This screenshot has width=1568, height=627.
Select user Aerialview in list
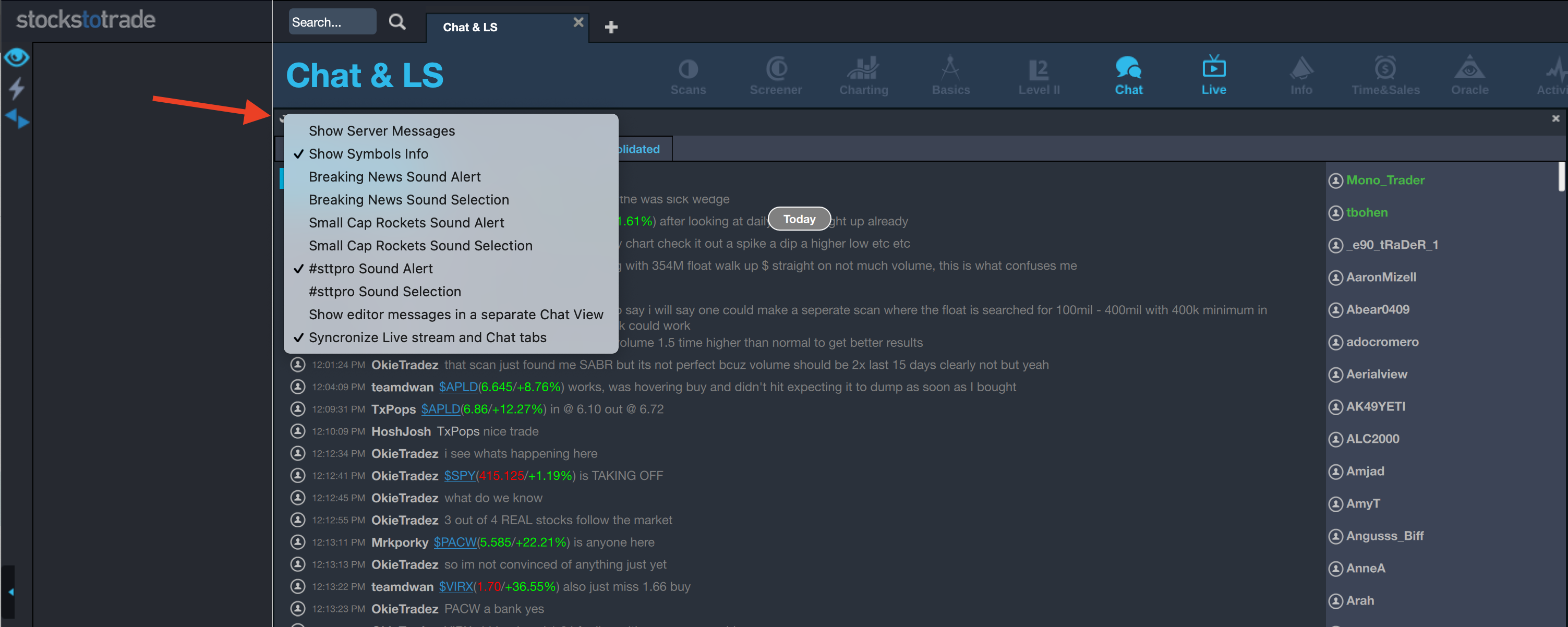pos(1376,374)
